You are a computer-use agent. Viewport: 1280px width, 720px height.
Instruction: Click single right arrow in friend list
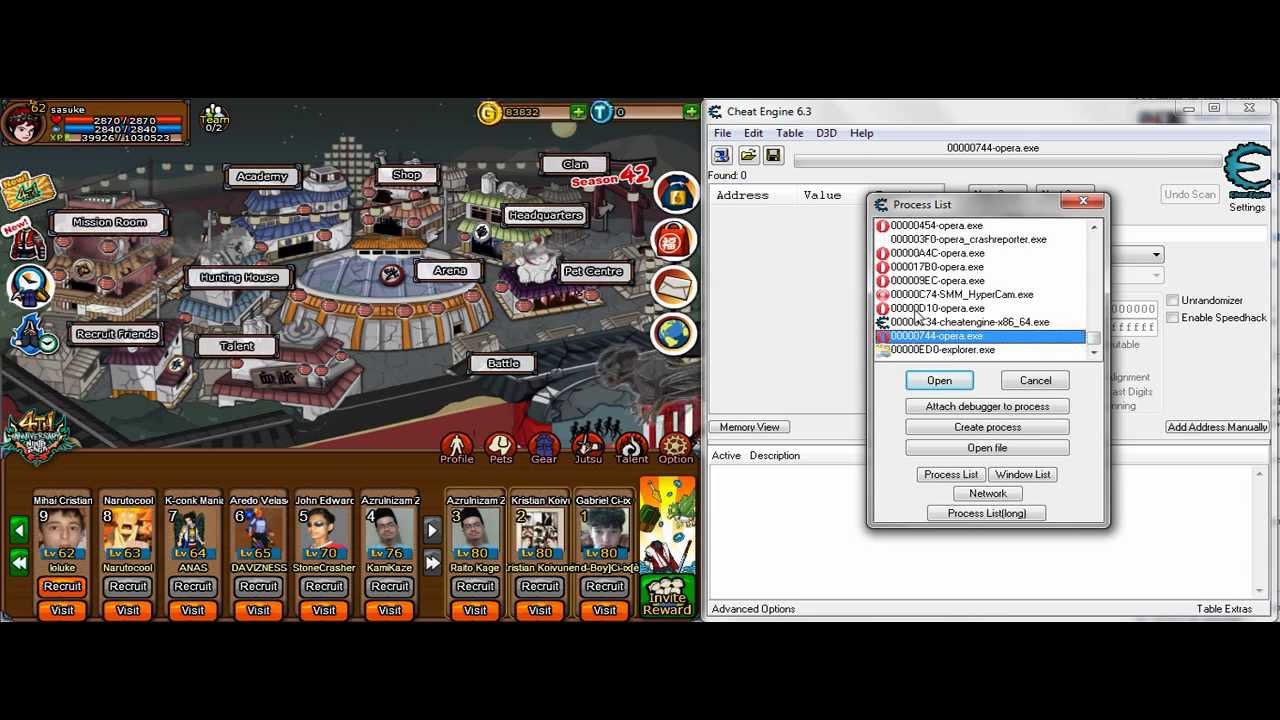coord(432,530)
